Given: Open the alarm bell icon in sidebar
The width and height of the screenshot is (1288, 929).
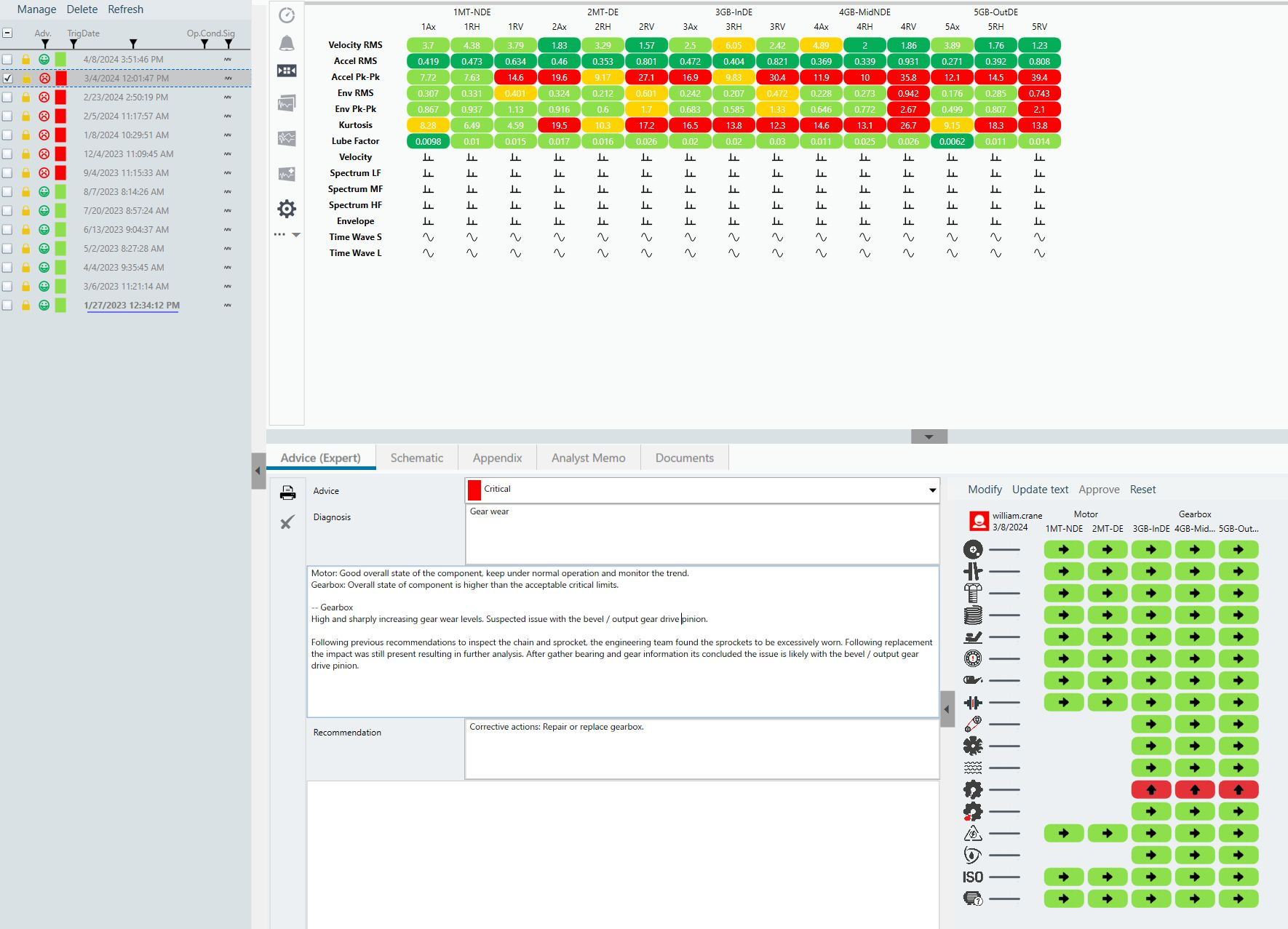Looking at the screenshot, I should click(287, 44).
